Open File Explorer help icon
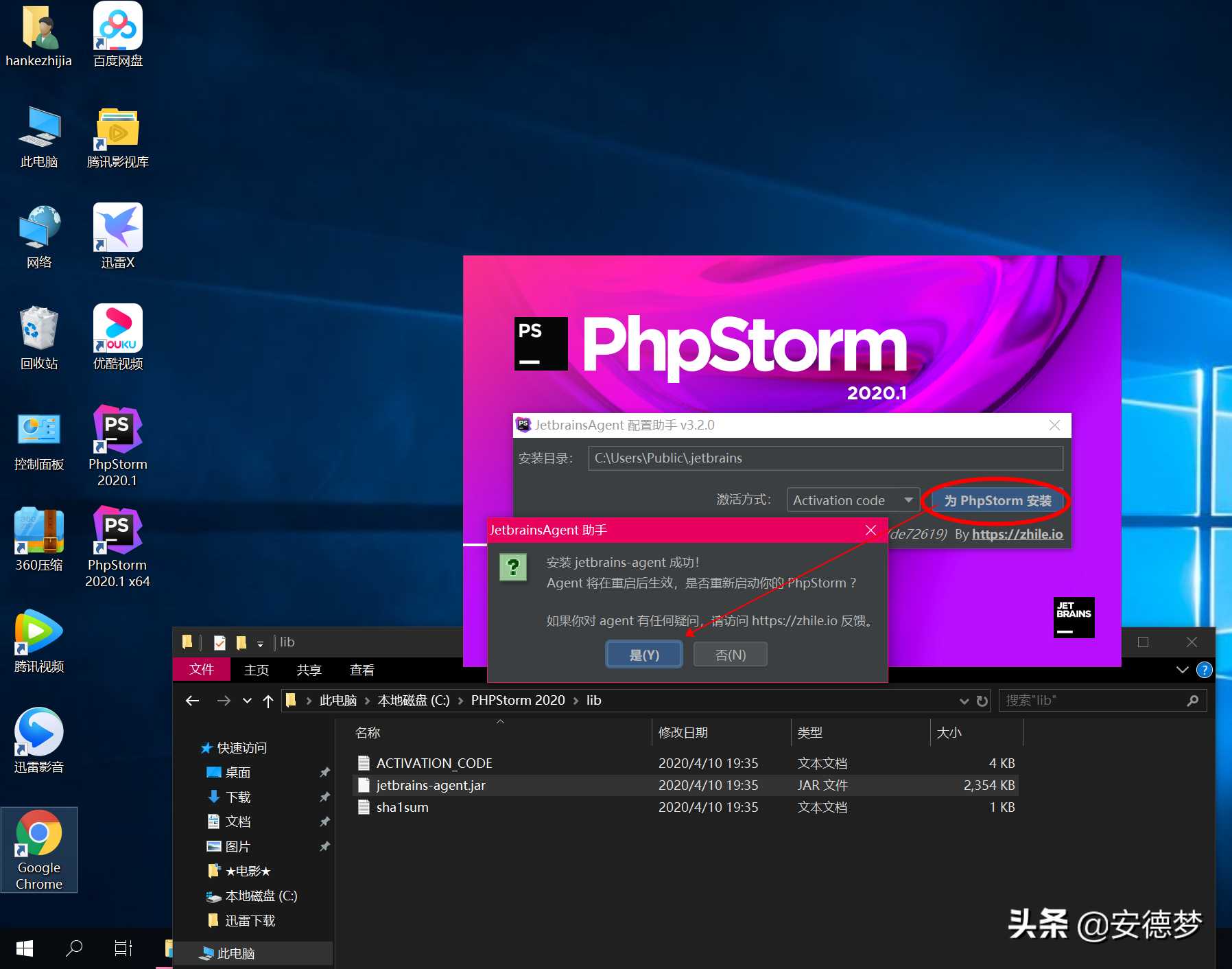Screen dimensions: 1232x969 click(x=1204, y=670)
